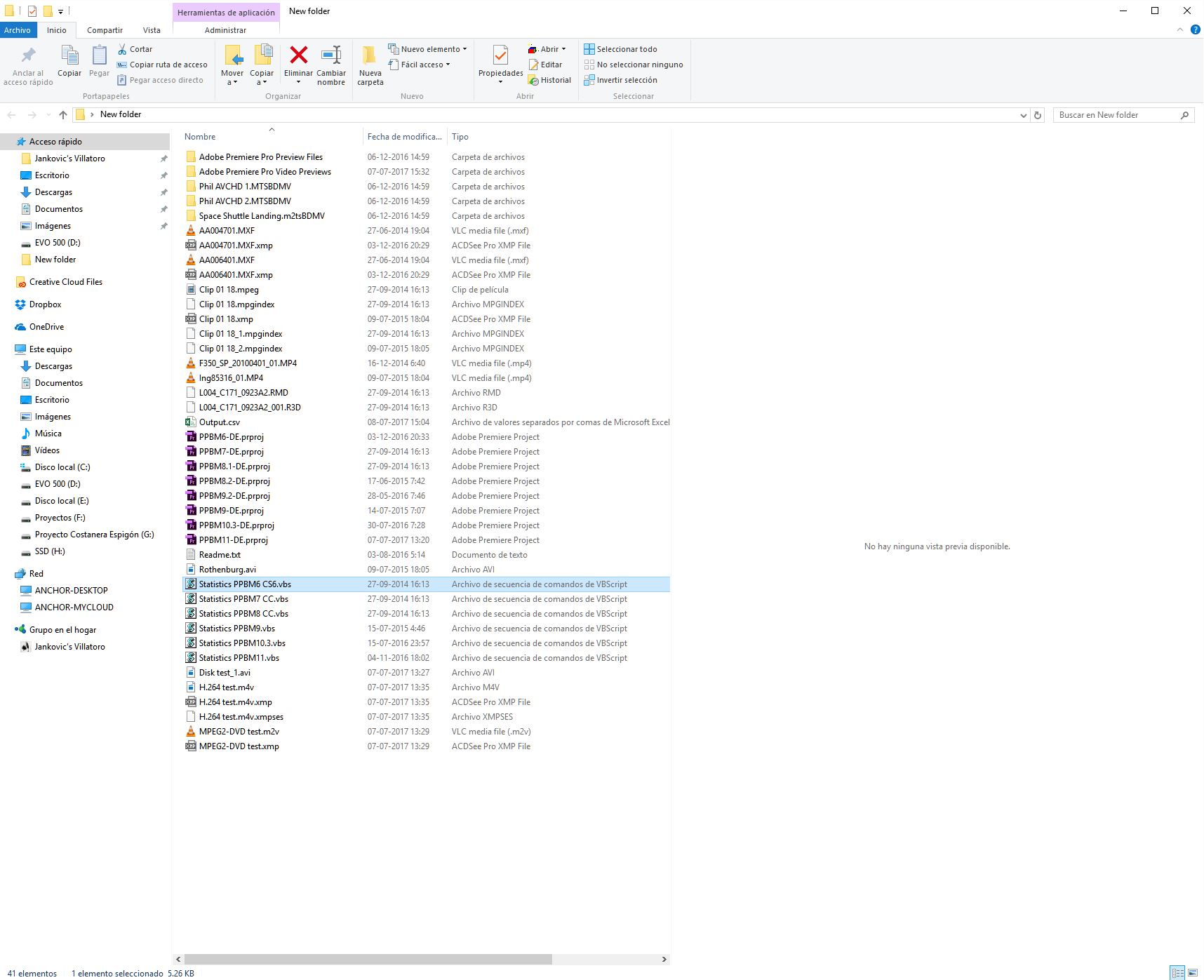Expand the address bar history dropdown
This screenshot has height=980, width=1204.
1023,115
